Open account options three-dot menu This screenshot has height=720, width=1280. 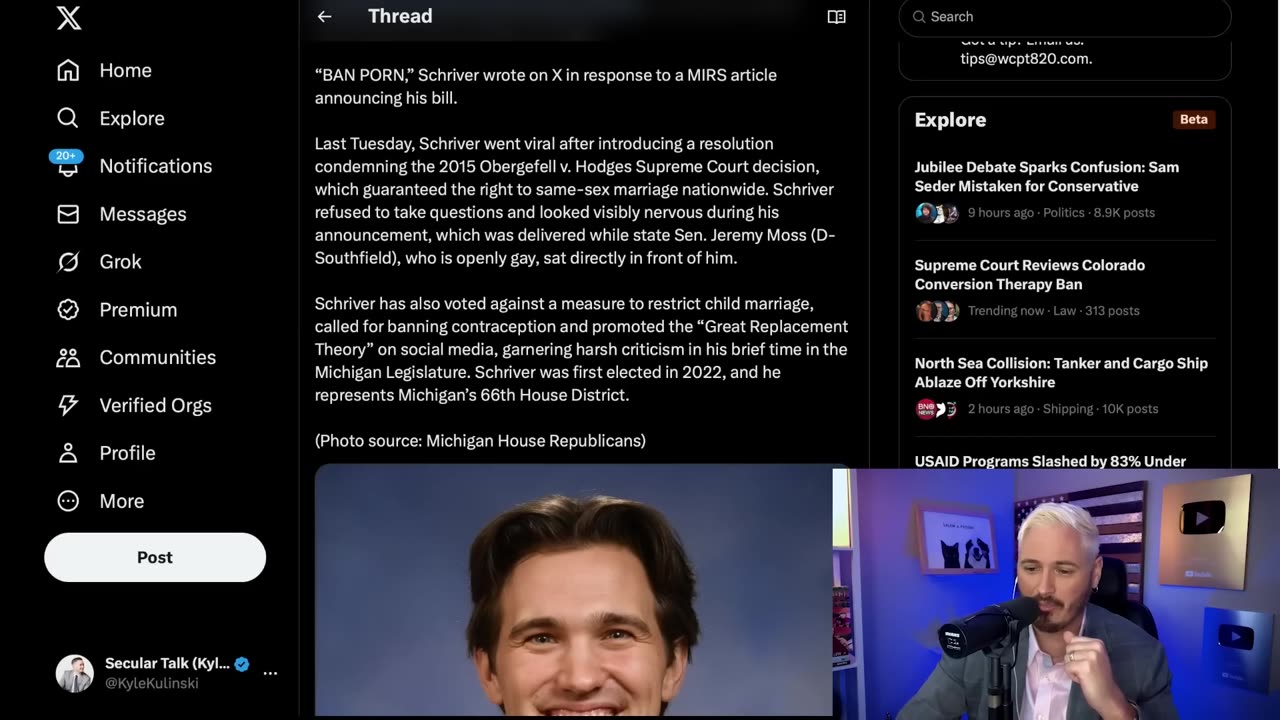[x=270, y=673]
